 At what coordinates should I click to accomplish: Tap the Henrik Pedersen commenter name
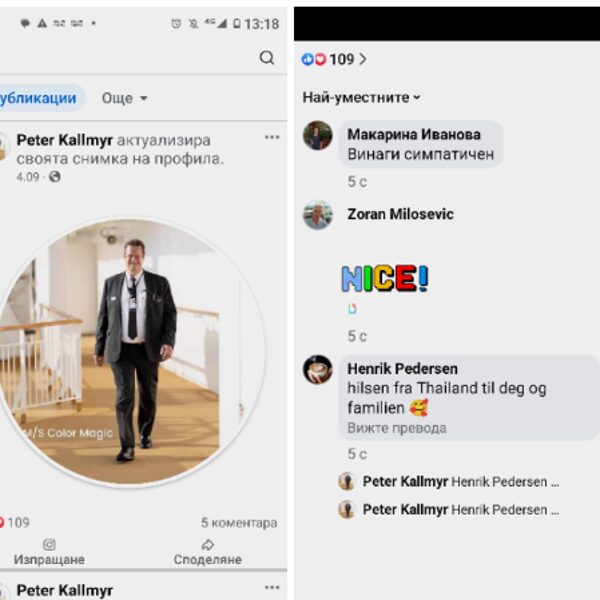tap(402, 369)
